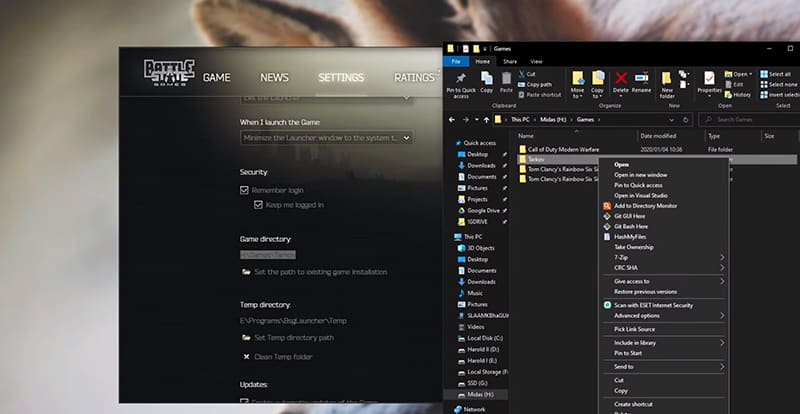This screenshot has width=800, height=414.
Task: Click the Back arrow in File Explorer
Action: (452, 119)
